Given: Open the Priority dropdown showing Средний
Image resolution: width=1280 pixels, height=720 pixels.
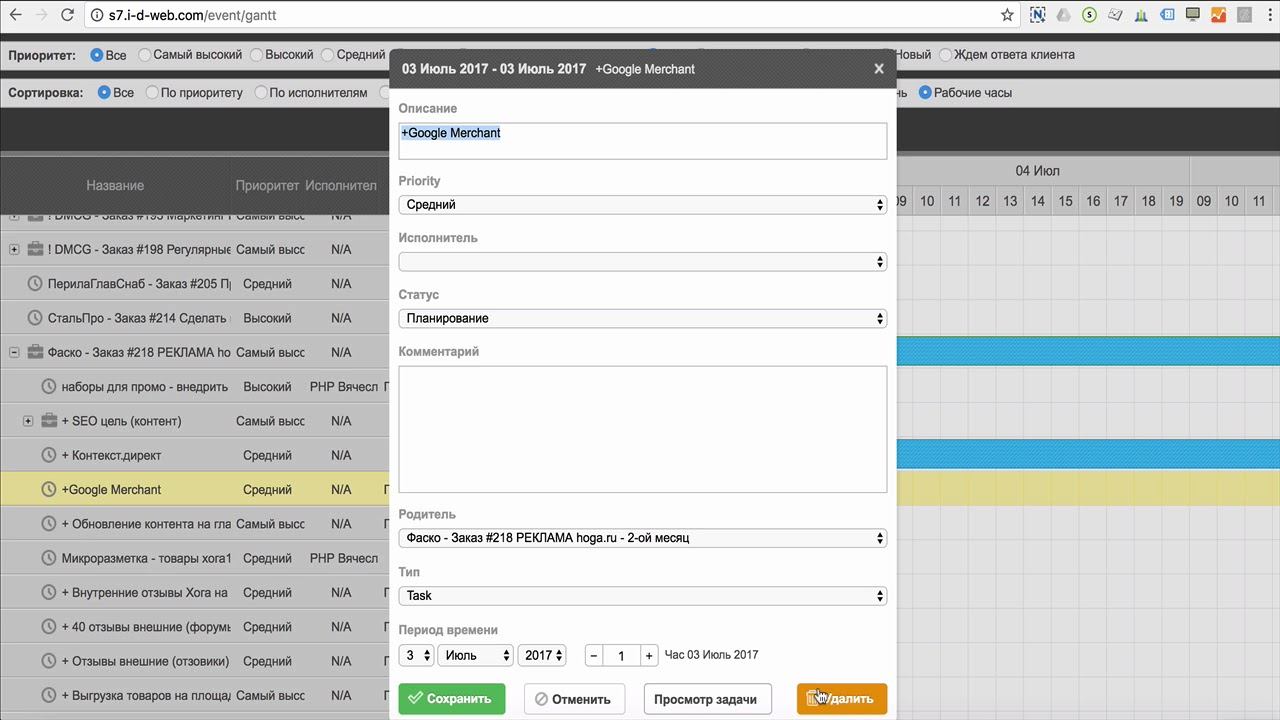Looking at the screenshot, I should coord(642,204).
